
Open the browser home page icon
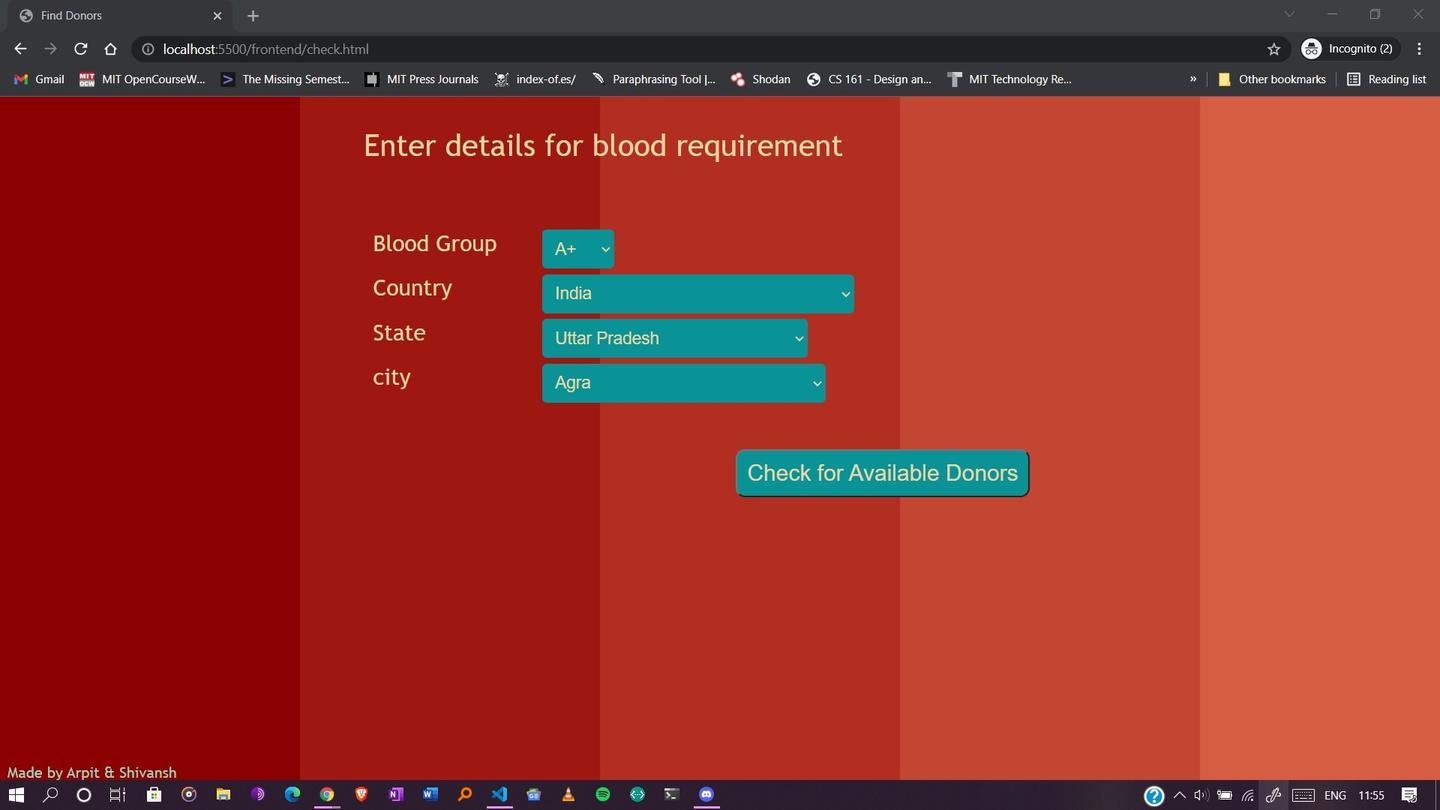(x=110, y=49)
